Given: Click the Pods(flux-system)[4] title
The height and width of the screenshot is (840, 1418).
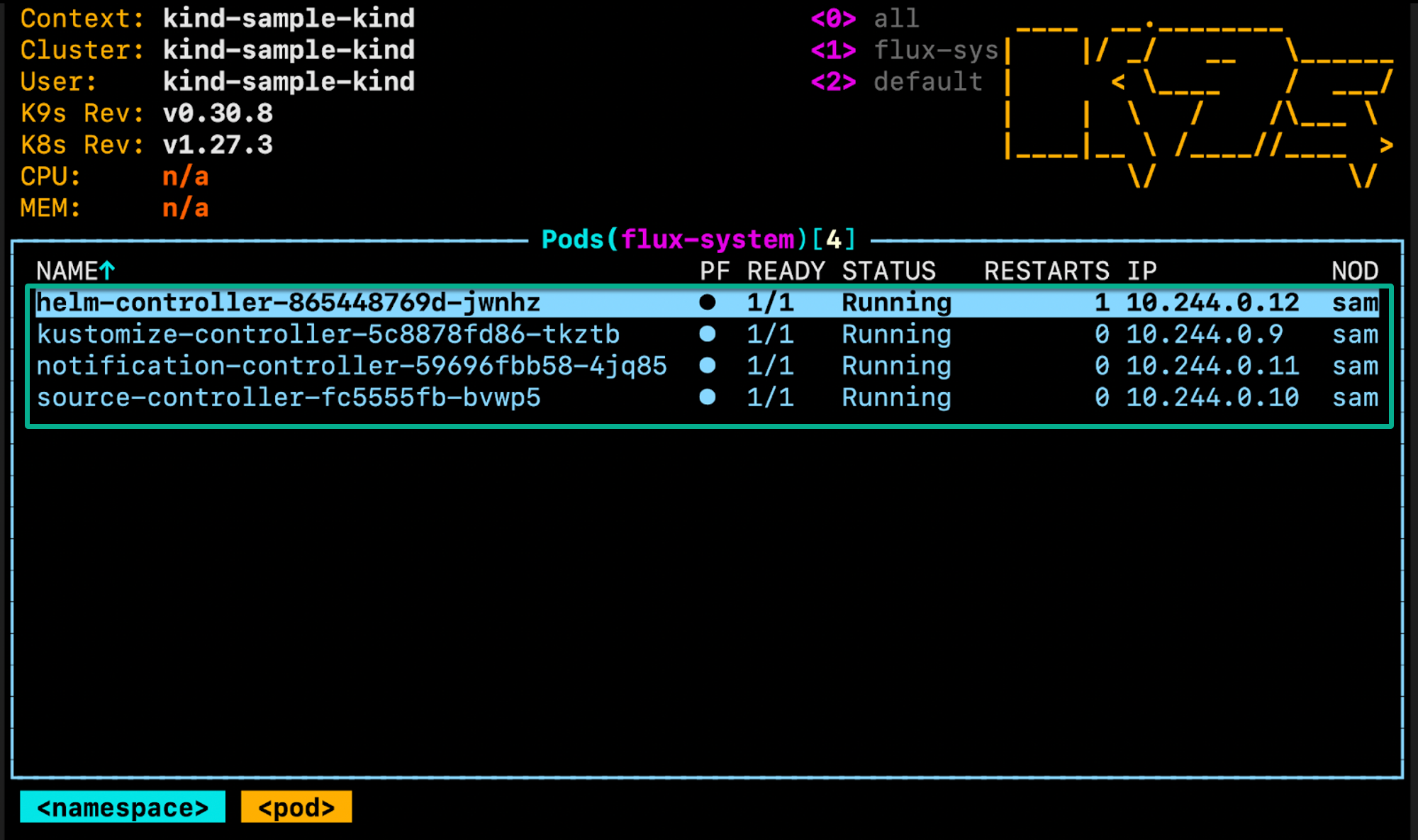Looking at the screenshot, I should 699,240.
